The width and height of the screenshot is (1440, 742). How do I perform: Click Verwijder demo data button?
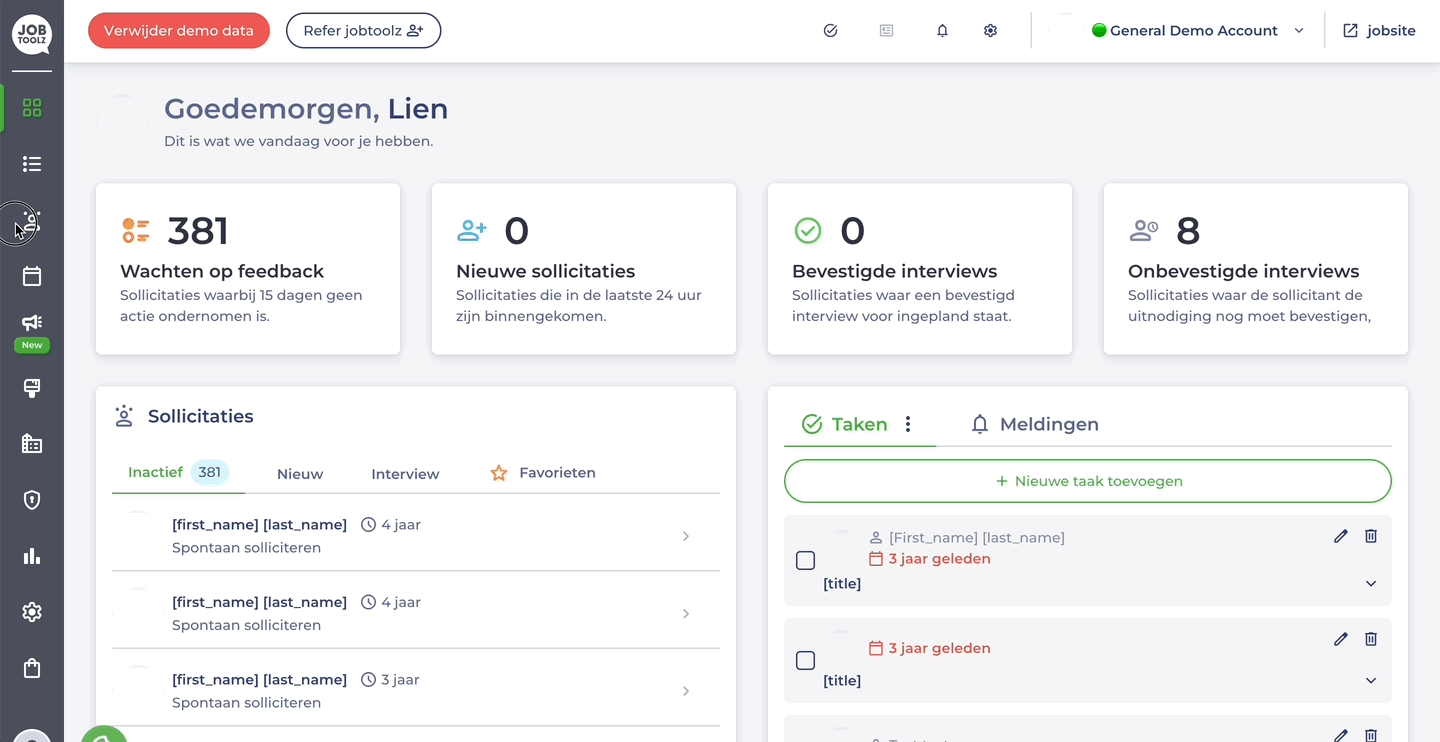[x=179, y=31]
